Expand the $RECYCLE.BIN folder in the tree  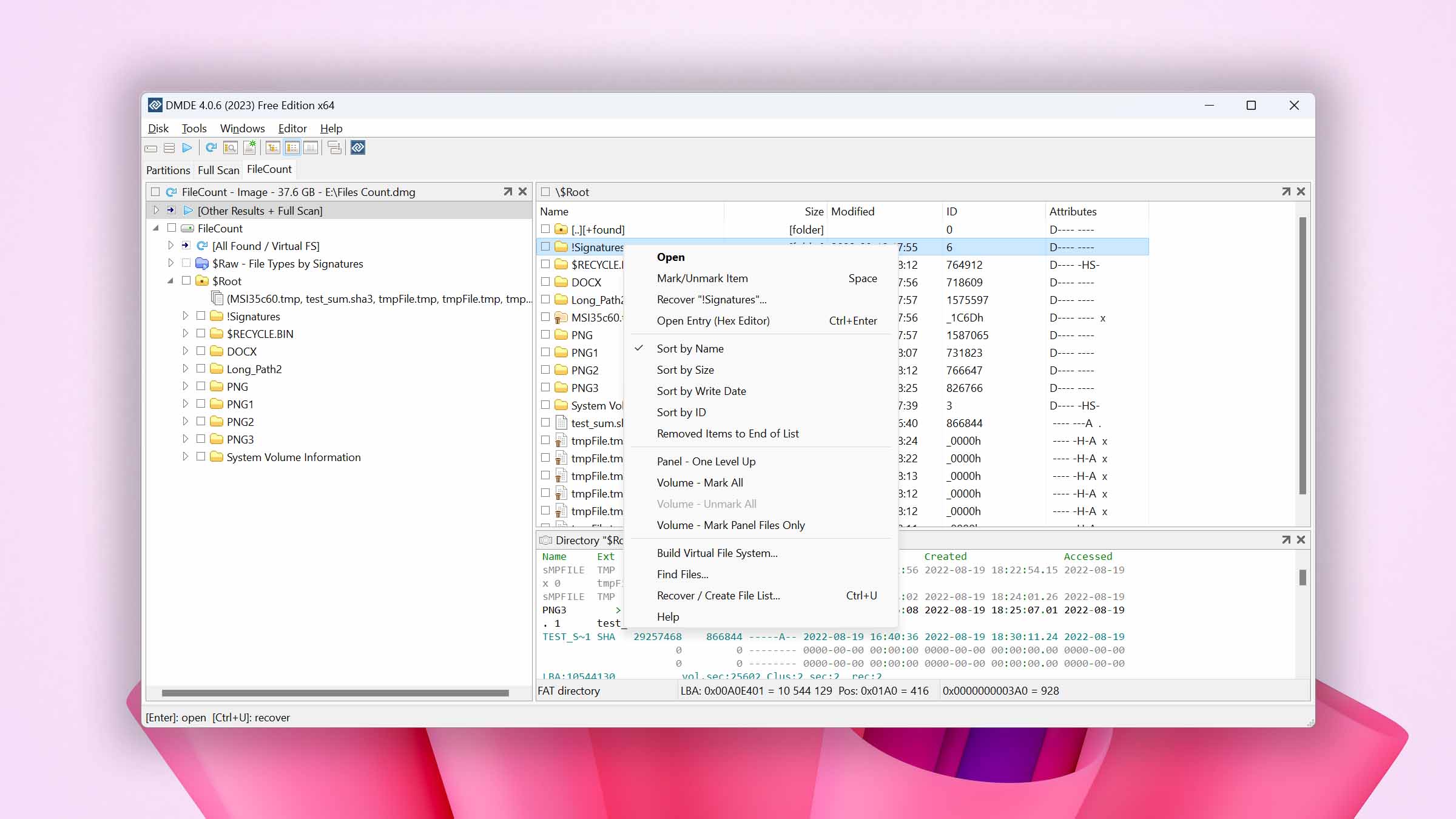(186, 334)
